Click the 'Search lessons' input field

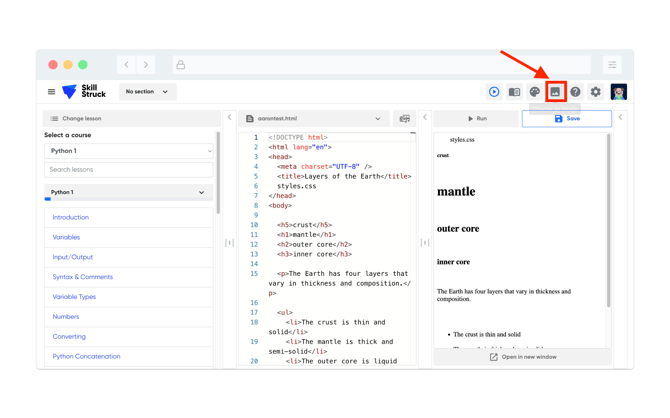pos(129,170)
